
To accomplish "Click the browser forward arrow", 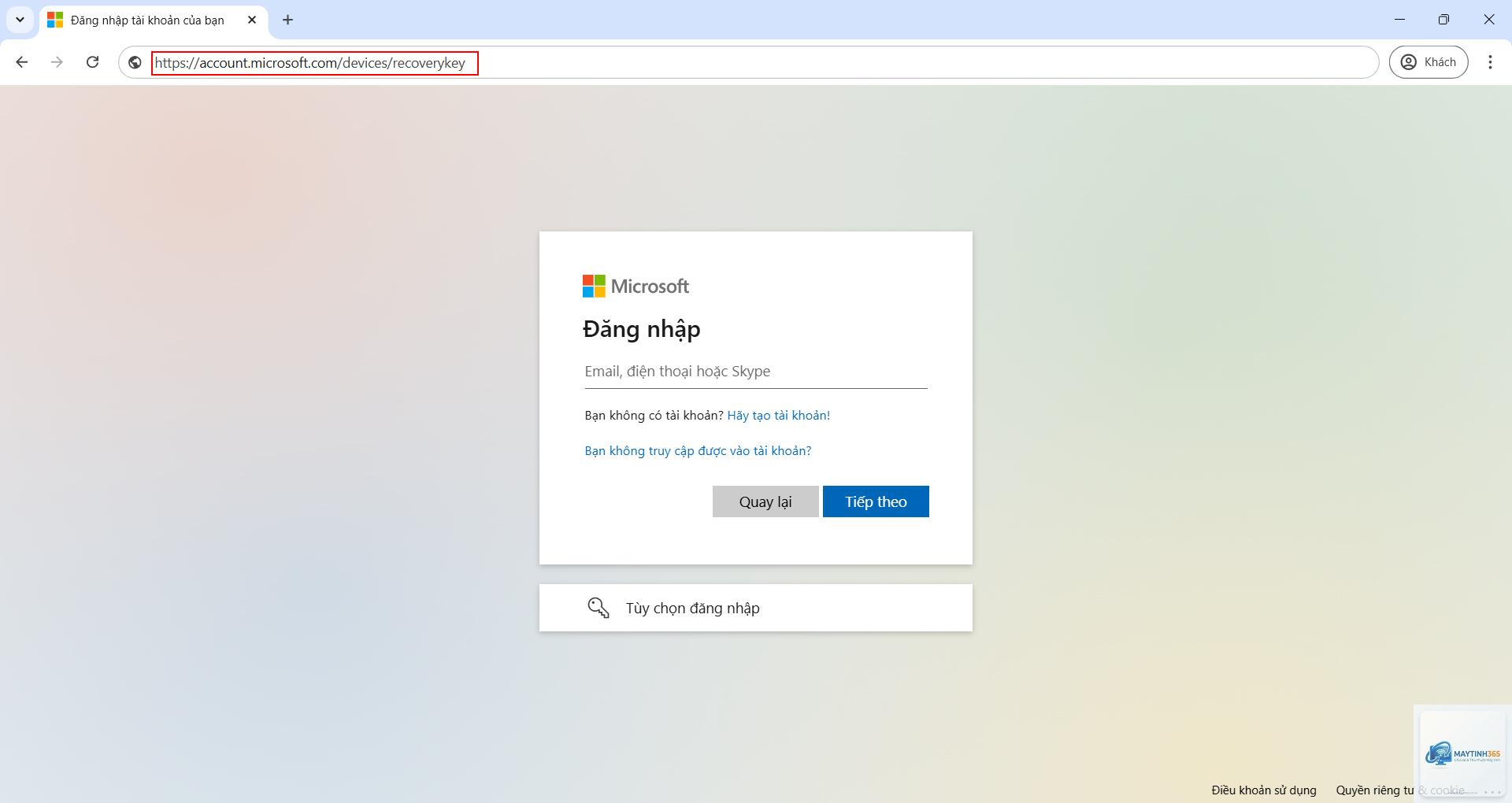I will click(x=57, y=62).
